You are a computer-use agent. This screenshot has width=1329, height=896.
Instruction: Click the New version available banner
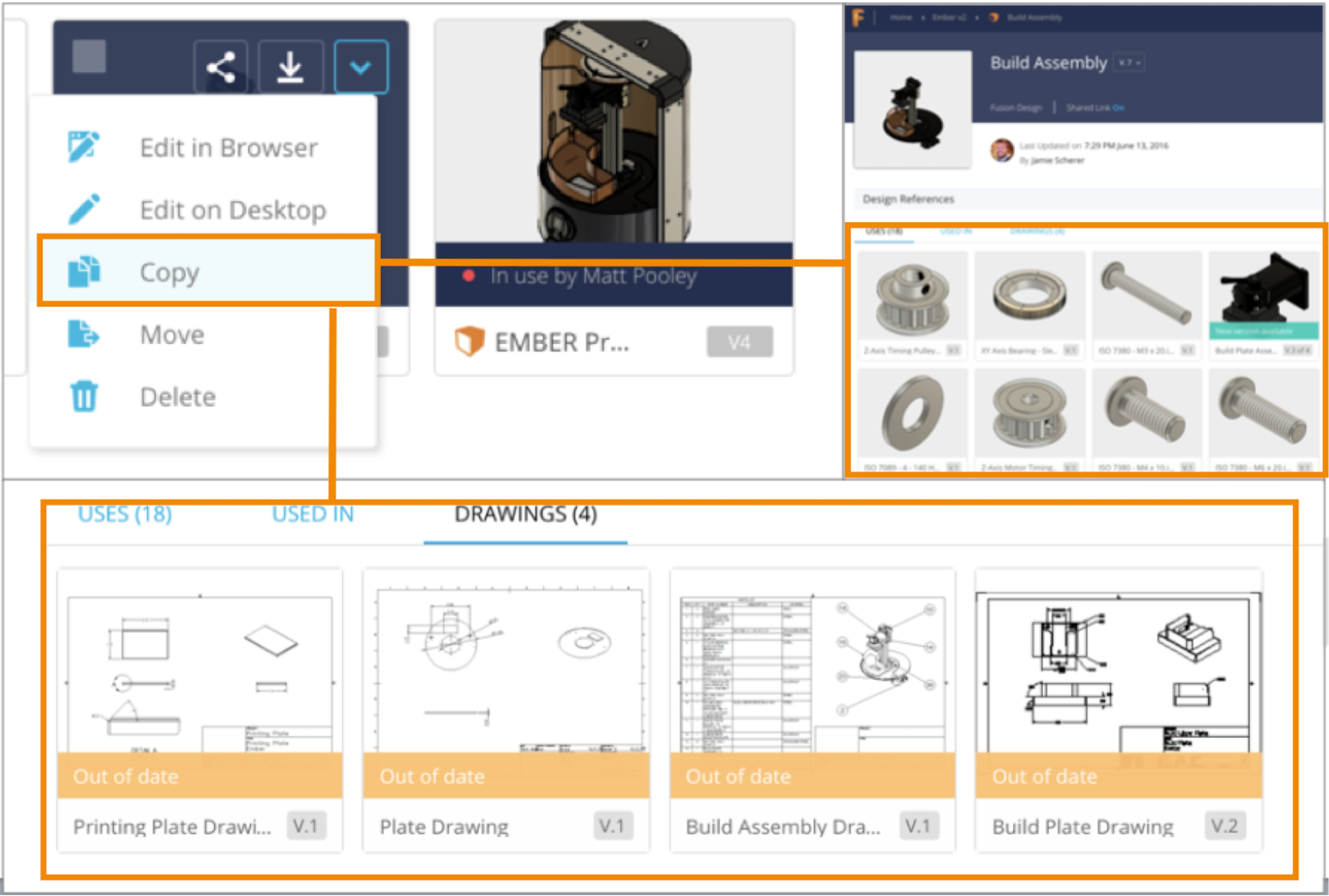pos(1263,331)
